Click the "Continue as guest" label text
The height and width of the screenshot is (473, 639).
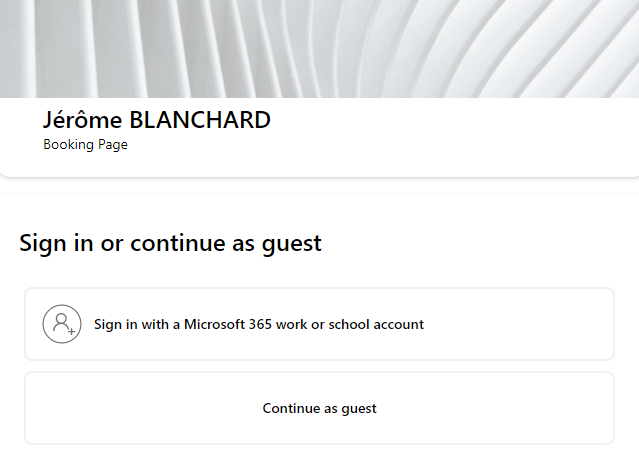click(x=319, y=408)
